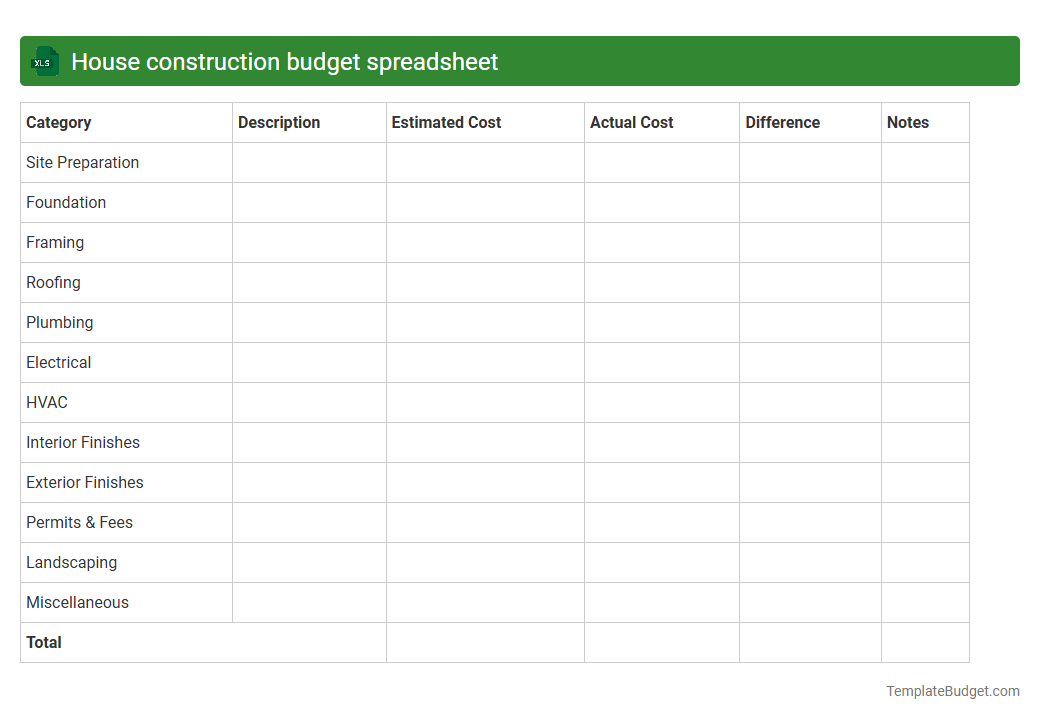Click the Electrical category cell
The width and height of the screenshot is (1040, 720).
point(58,362)
